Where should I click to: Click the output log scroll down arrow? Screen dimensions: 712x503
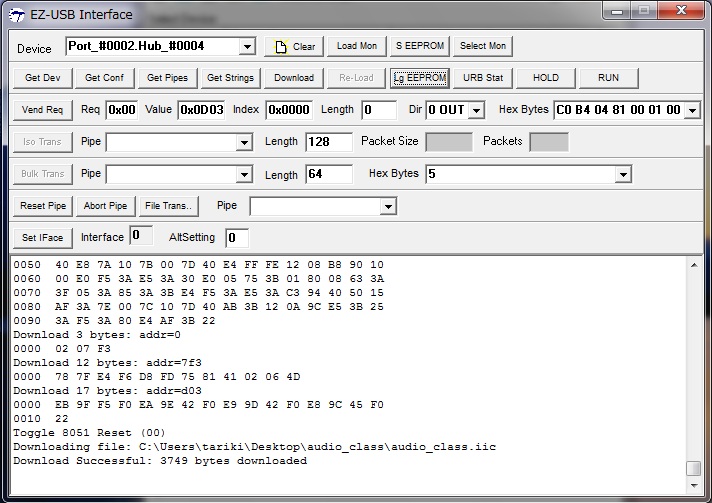pos(694,486)
